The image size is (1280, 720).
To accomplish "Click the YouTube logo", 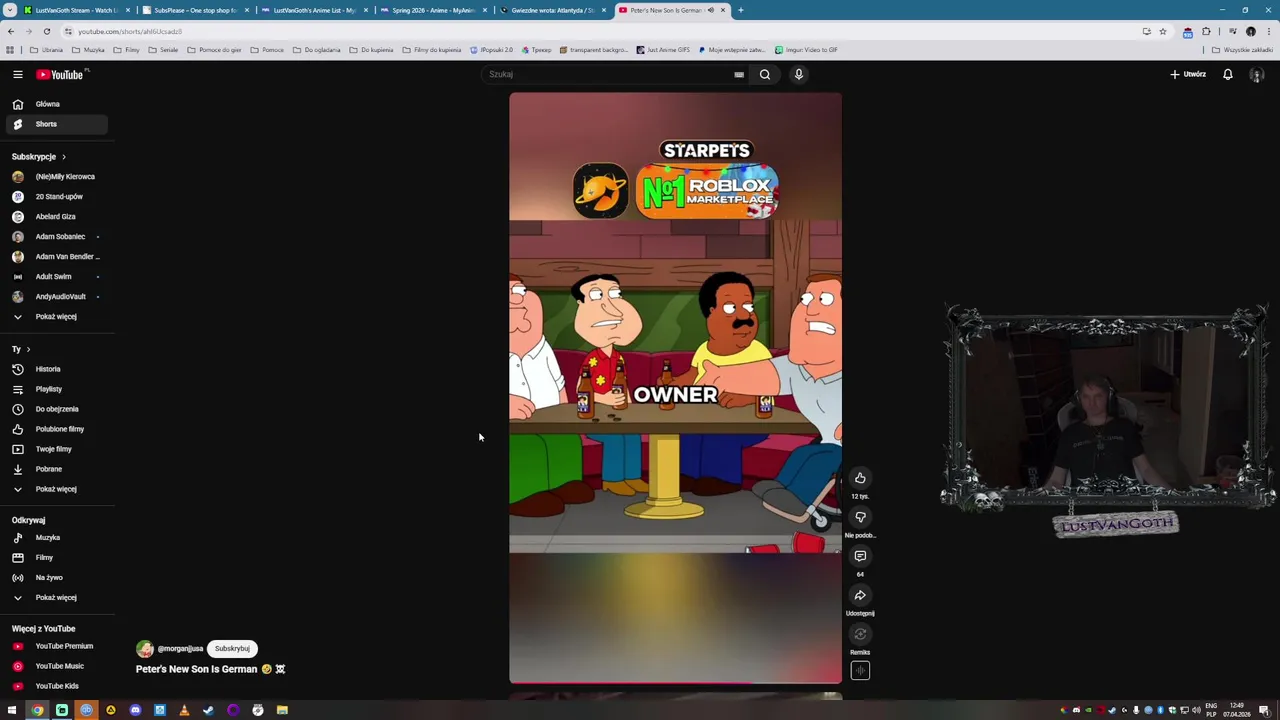I will coord(60,74).
